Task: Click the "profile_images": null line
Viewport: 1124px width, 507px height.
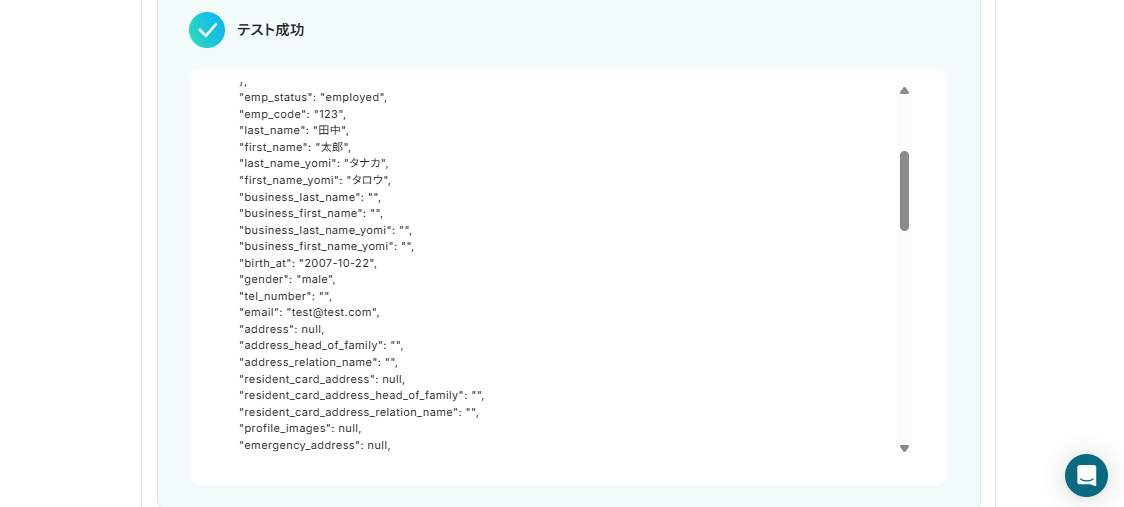Action: 300,428
